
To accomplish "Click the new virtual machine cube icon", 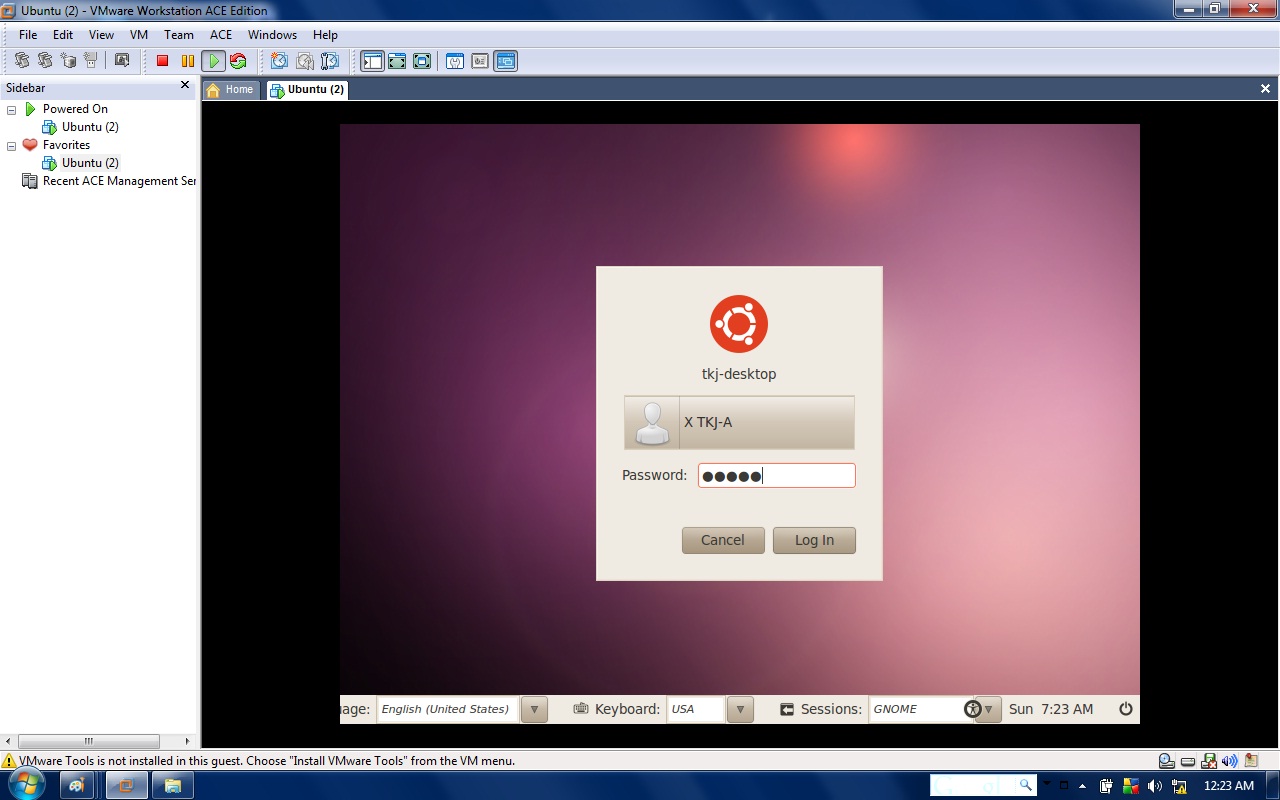I will click(x=68, y=61).
